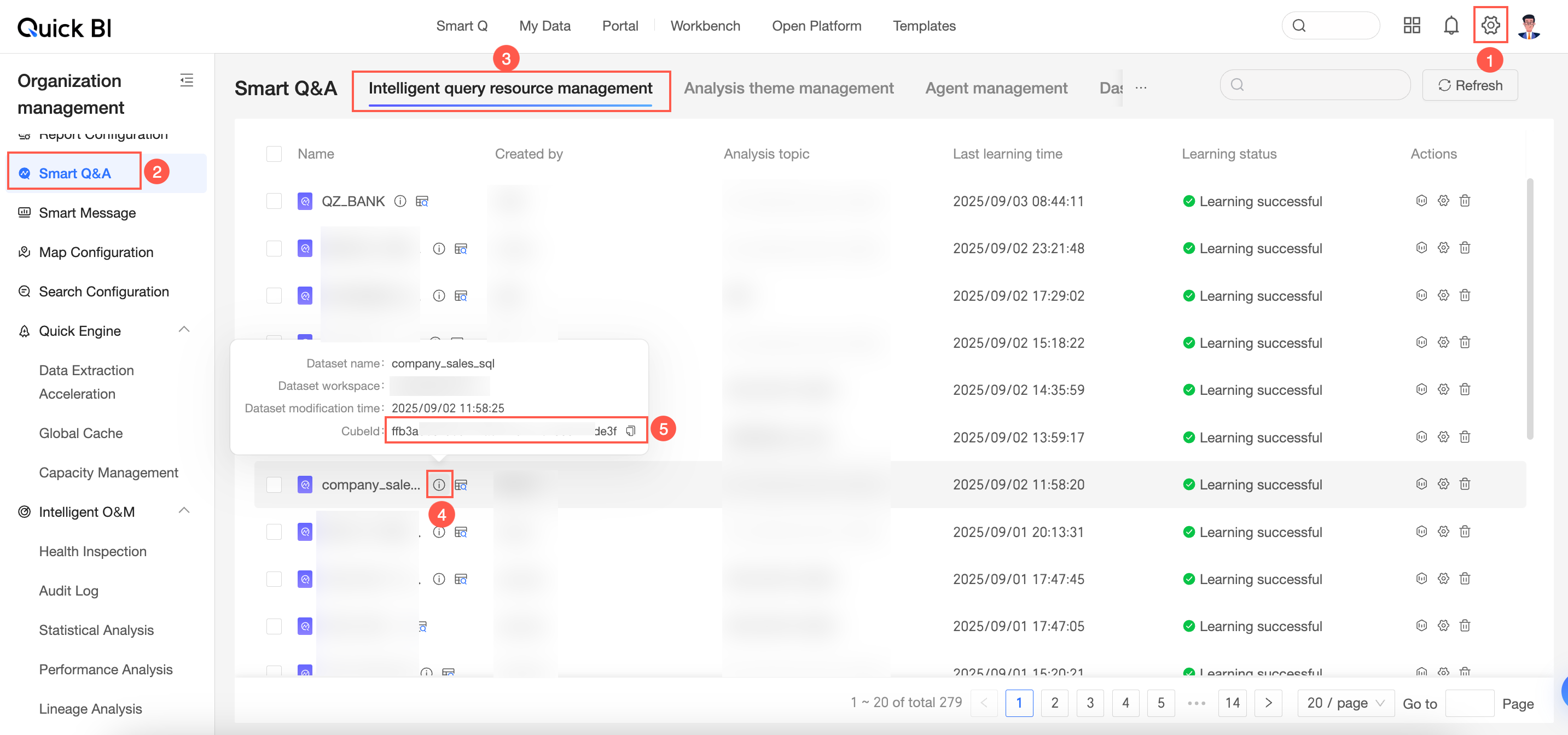Select Intelligent query resource management tab
1568x735 pixels.
pyautogui.click(x=510, y=88)
